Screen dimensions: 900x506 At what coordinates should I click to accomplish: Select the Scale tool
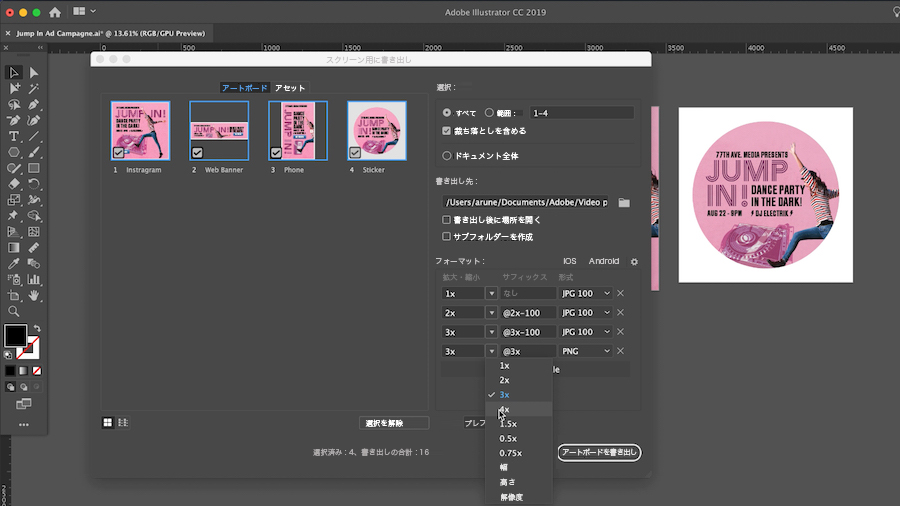14,200
